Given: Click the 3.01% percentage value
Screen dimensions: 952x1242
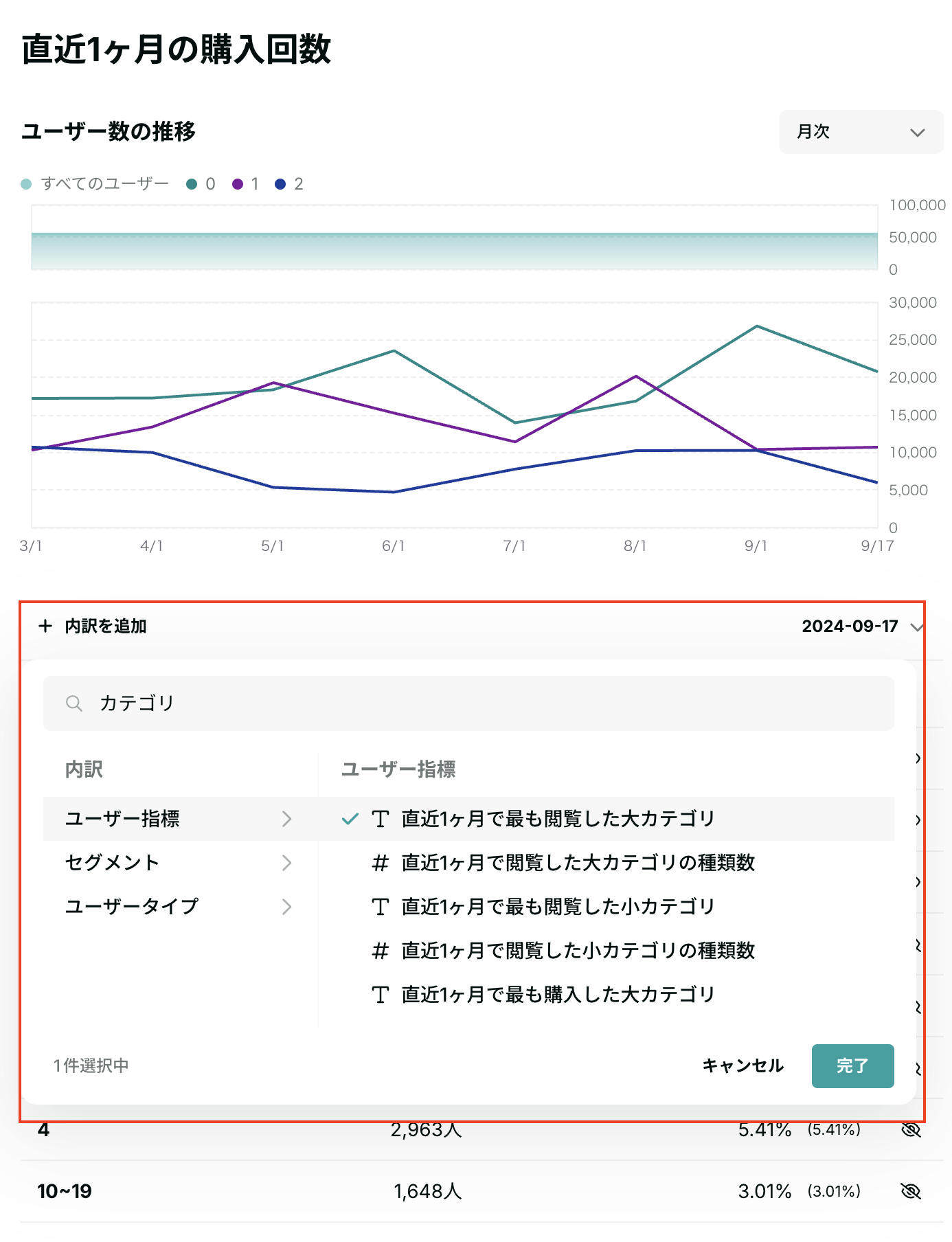Looking at the screenshot, I should [765, 1191].
